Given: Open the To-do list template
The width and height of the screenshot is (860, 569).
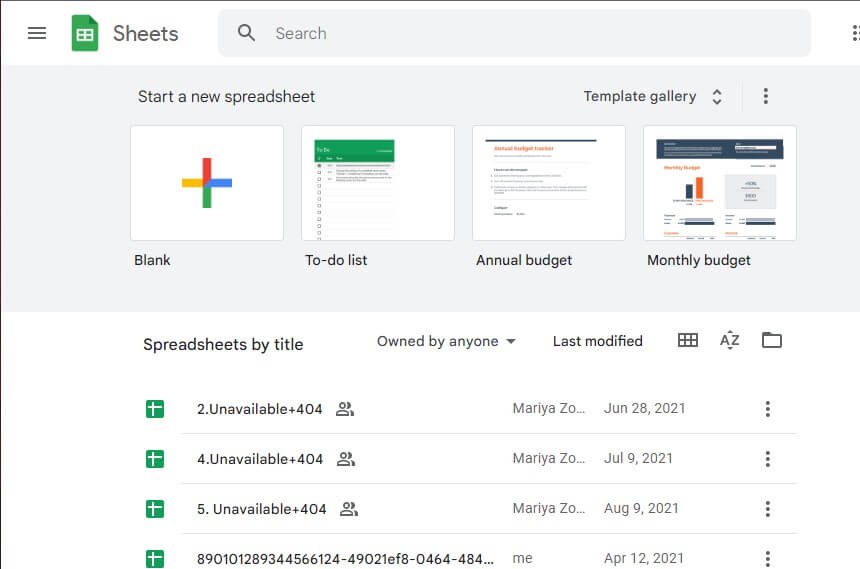Looking at the screenshot, I should pyautogui.click(x=378, y=183).
